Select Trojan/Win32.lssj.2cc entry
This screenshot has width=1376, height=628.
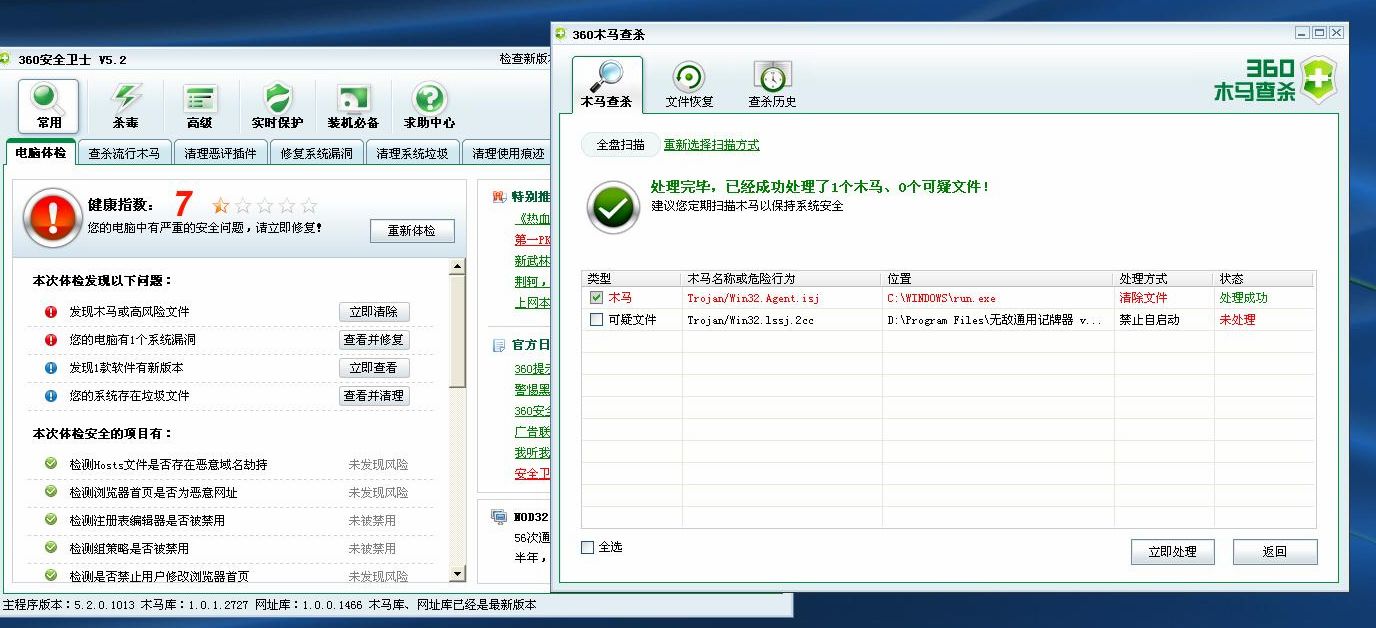750,320
